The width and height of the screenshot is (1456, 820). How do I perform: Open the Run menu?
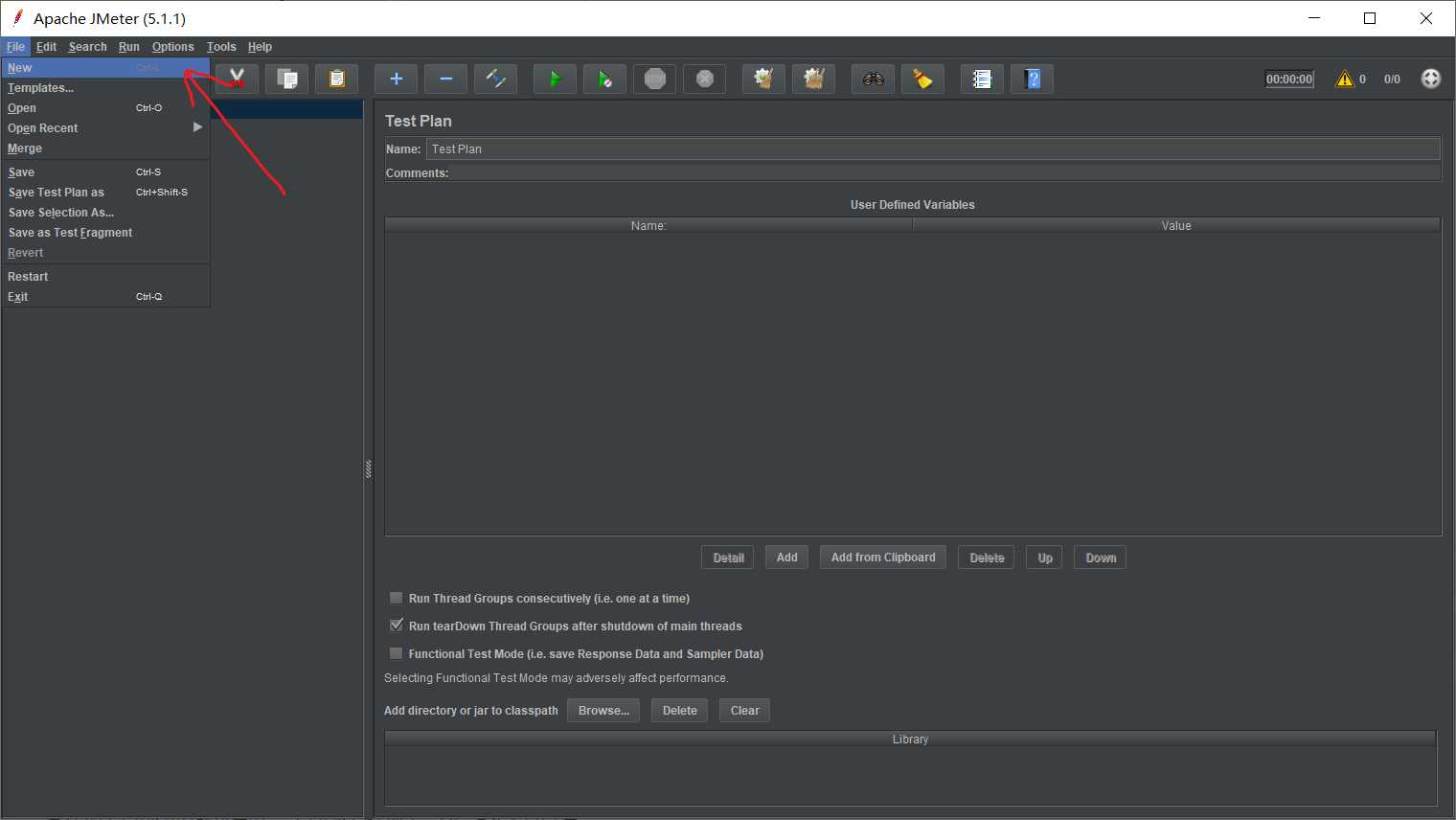click(x=129, y=47)
